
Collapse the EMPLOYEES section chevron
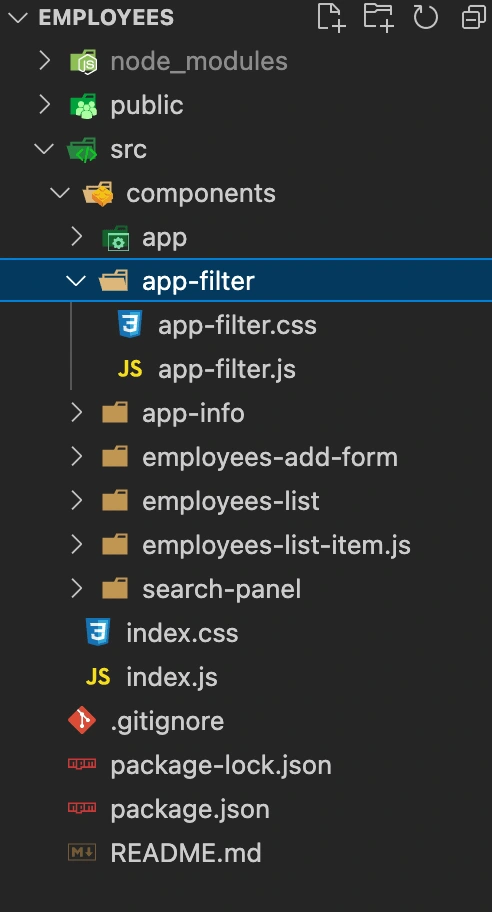coord(19,17)
